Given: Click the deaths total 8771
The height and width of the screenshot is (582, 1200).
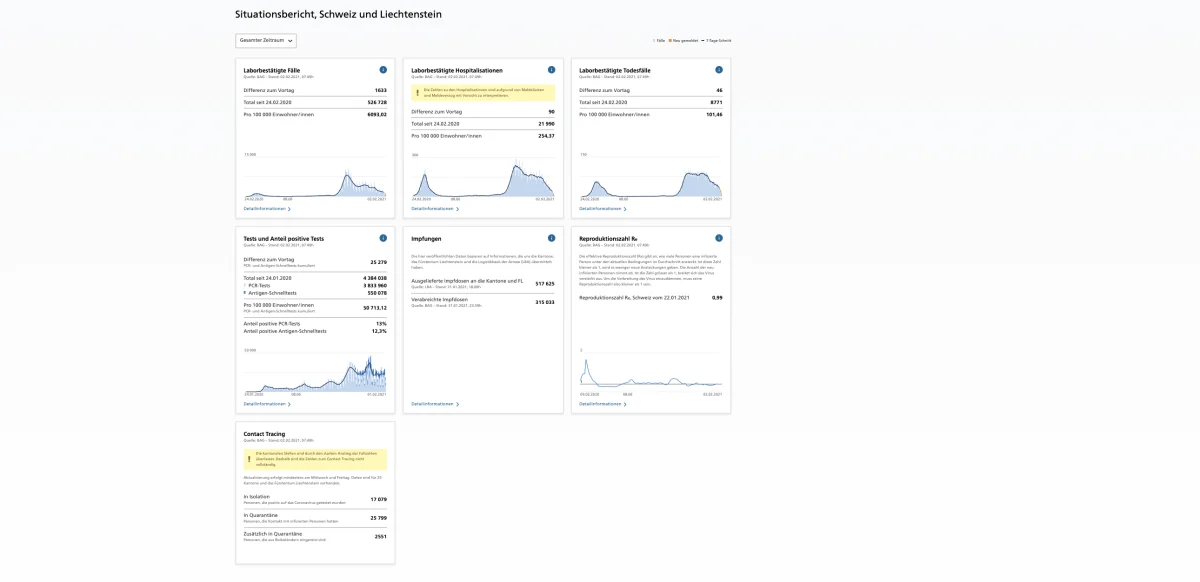Looking at the screenshot, I should (x=716, y=102).
